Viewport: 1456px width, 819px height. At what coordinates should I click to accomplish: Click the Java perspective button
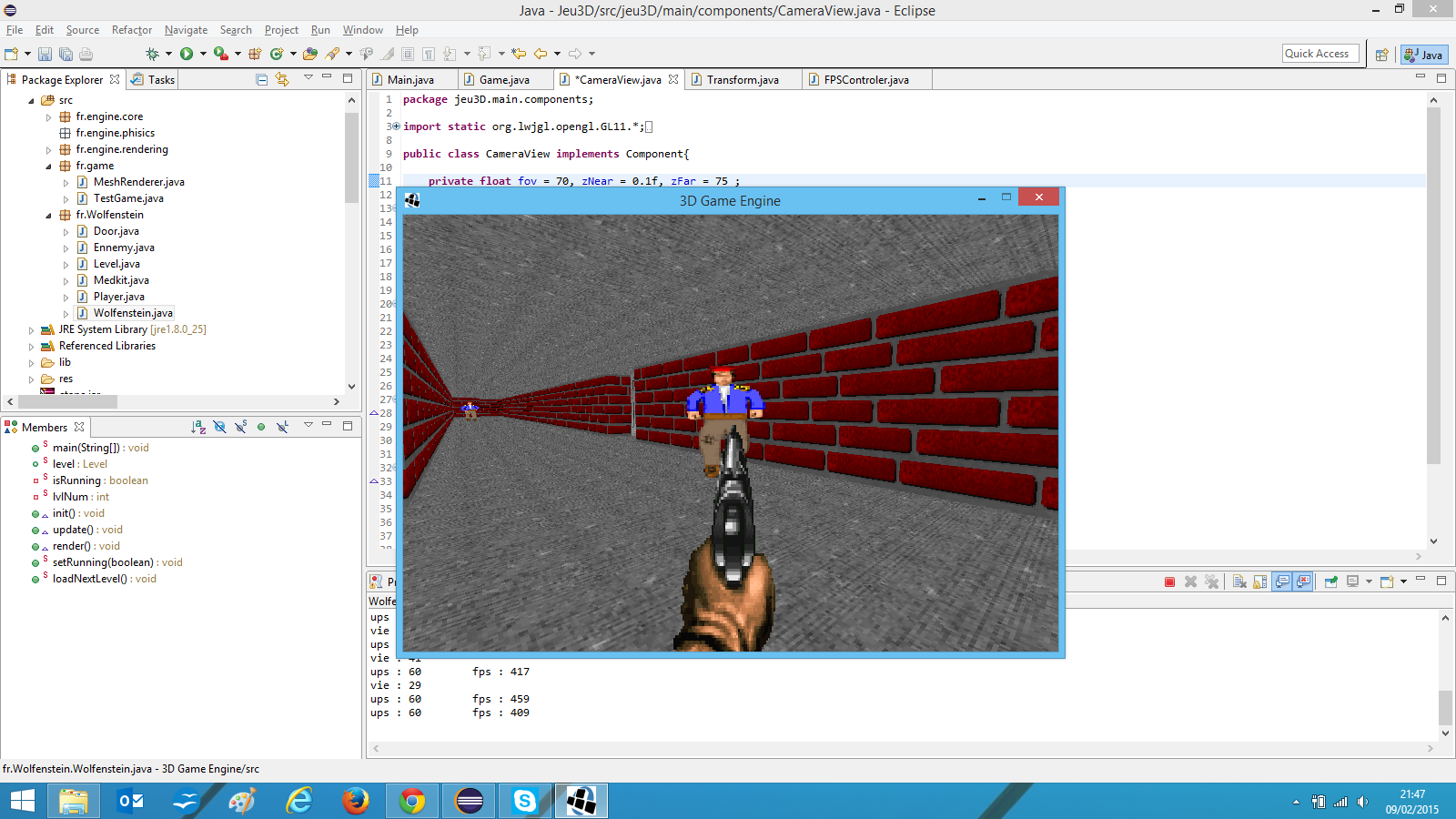pos(1424,55)
